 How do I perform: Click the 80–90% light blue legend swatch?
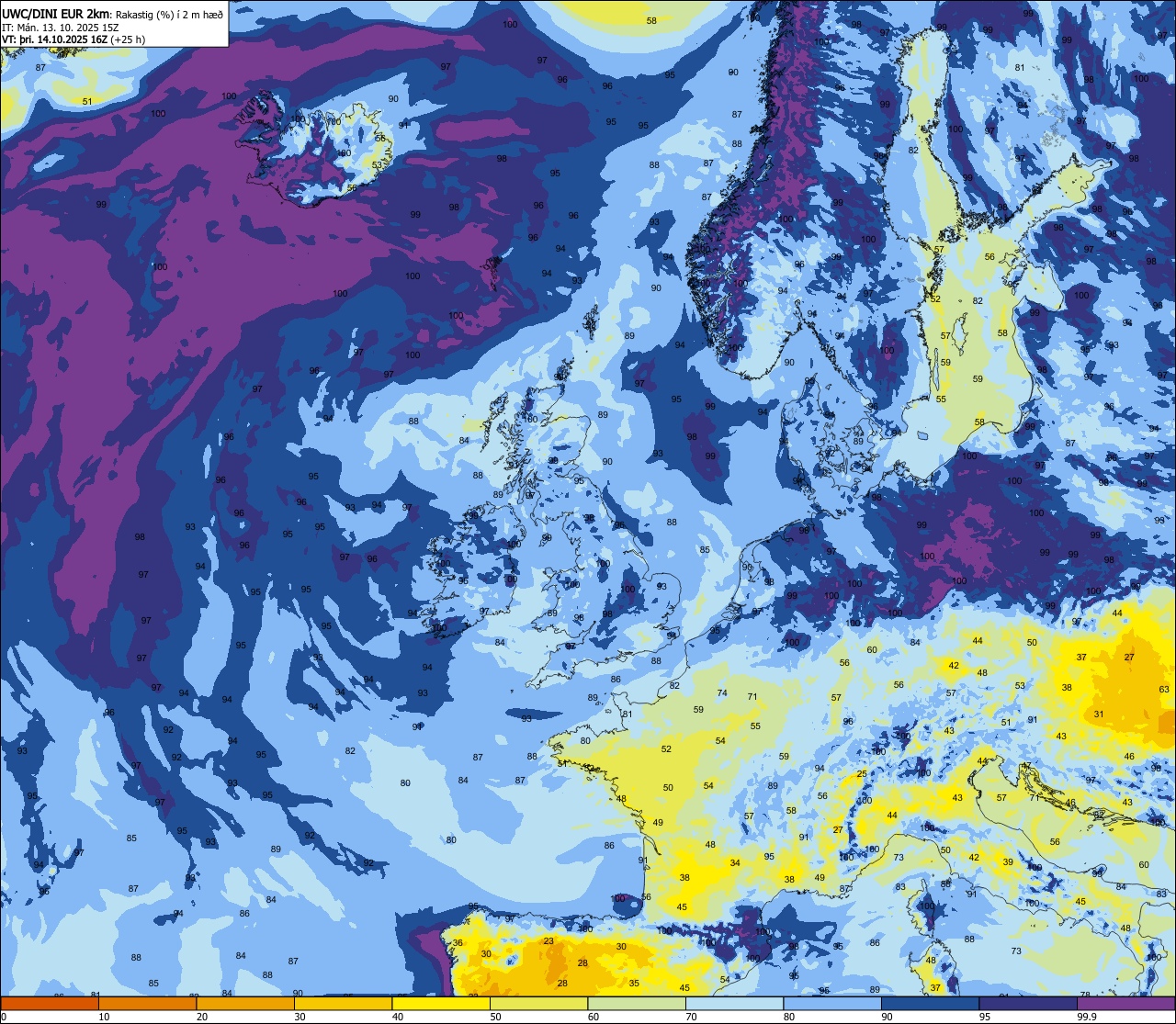click(832, 1004)
